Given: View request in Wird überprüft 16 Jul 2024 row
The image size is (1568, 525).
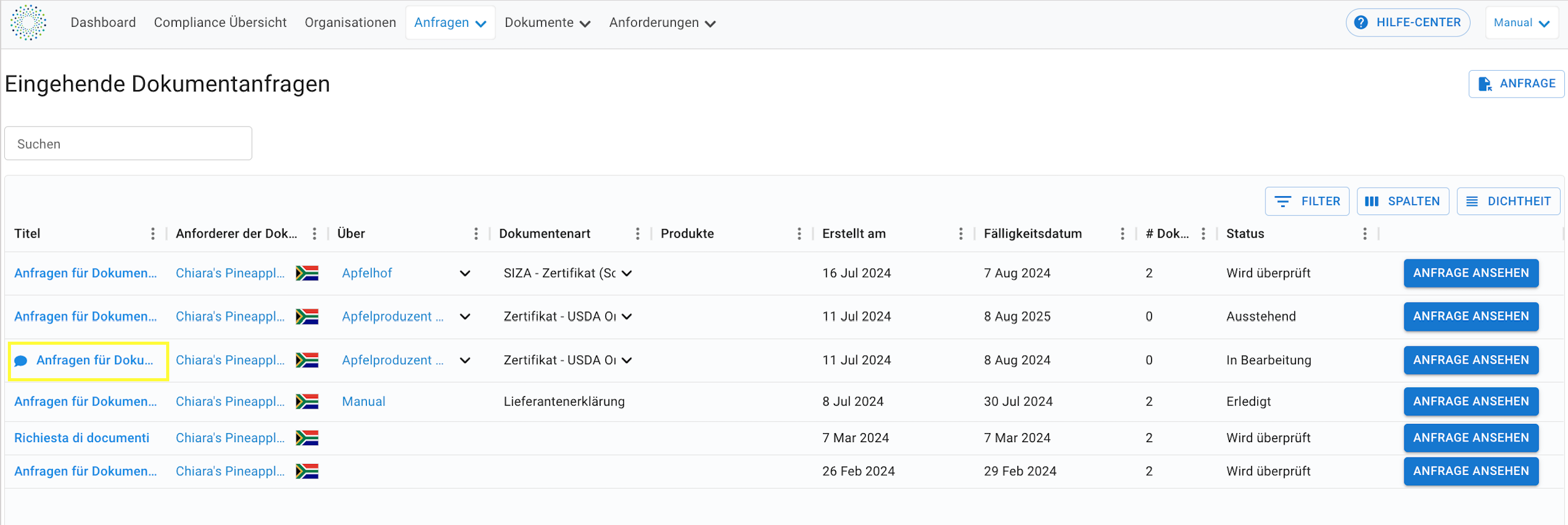Looking at the screenshot, I should [x=1471, y=273].
